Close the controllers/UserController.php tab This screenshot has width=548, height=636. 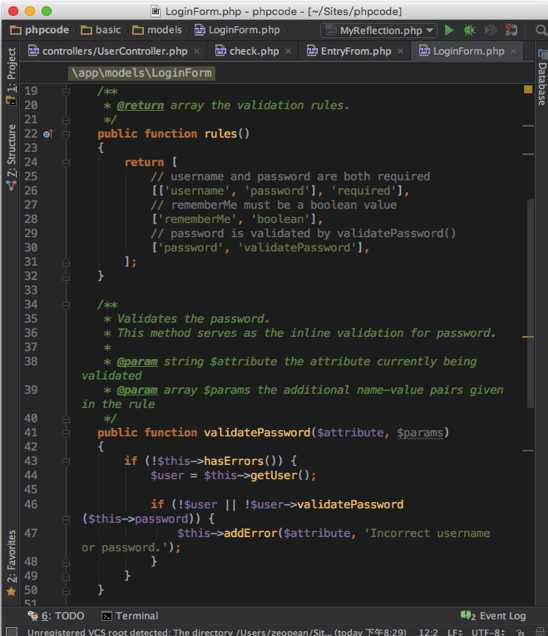point(197,51)
